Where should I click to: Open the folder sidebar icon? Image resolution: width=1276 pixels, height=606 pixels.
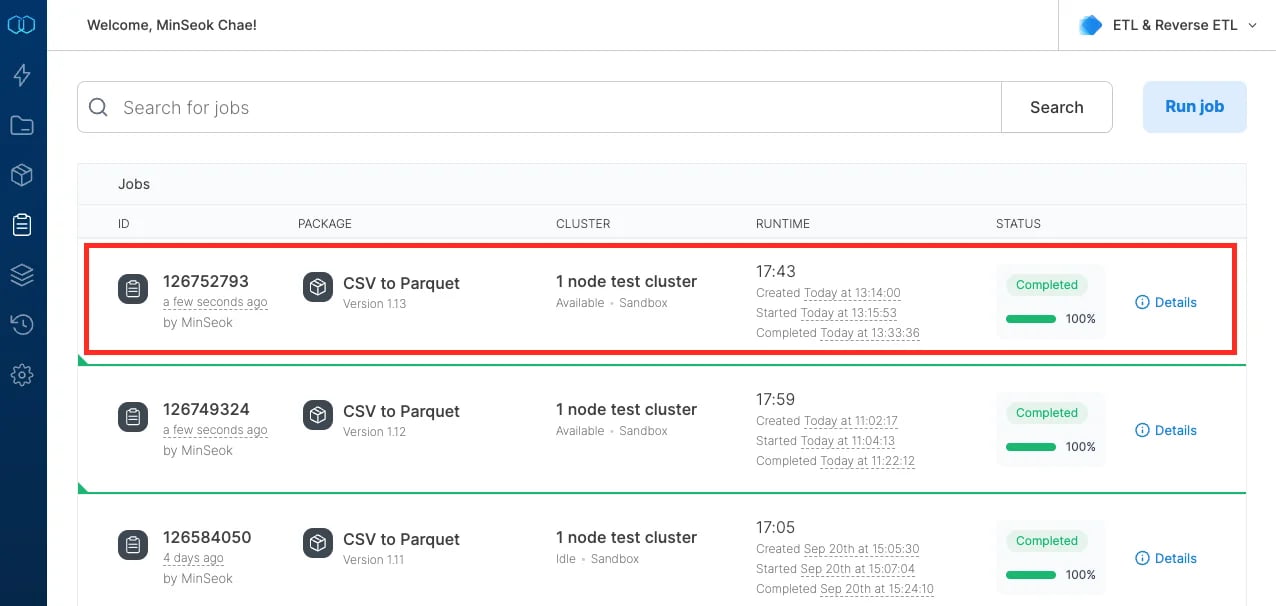coord(22,125)
